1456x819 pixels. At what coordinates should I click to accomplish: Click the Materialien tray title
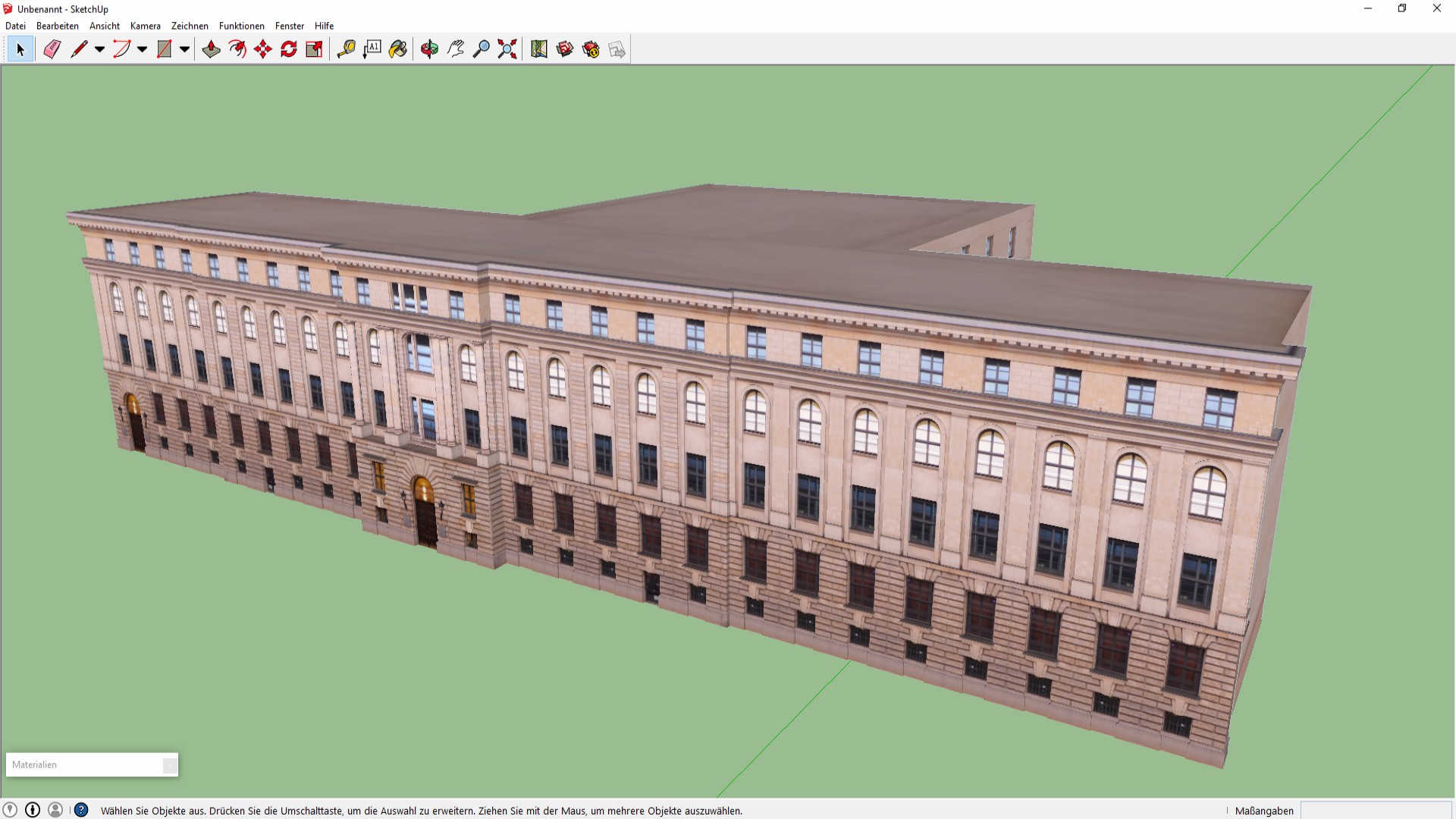tap(35, 764)
